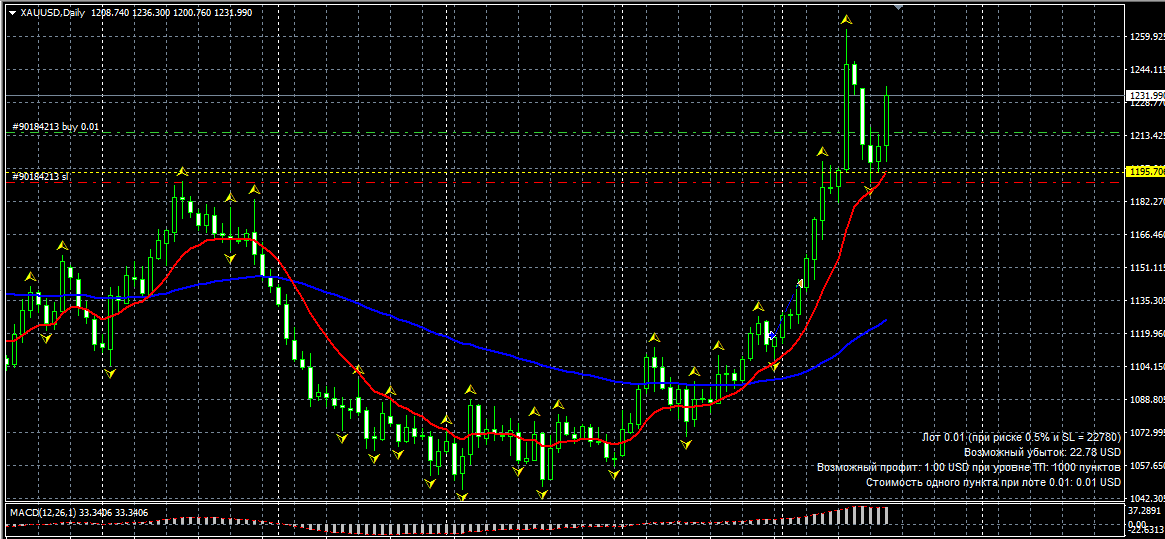Click price scale value 1213.425
The width and height of the screenshot is (1165, 539).
pyautogui.click(x=1146, y=136)
